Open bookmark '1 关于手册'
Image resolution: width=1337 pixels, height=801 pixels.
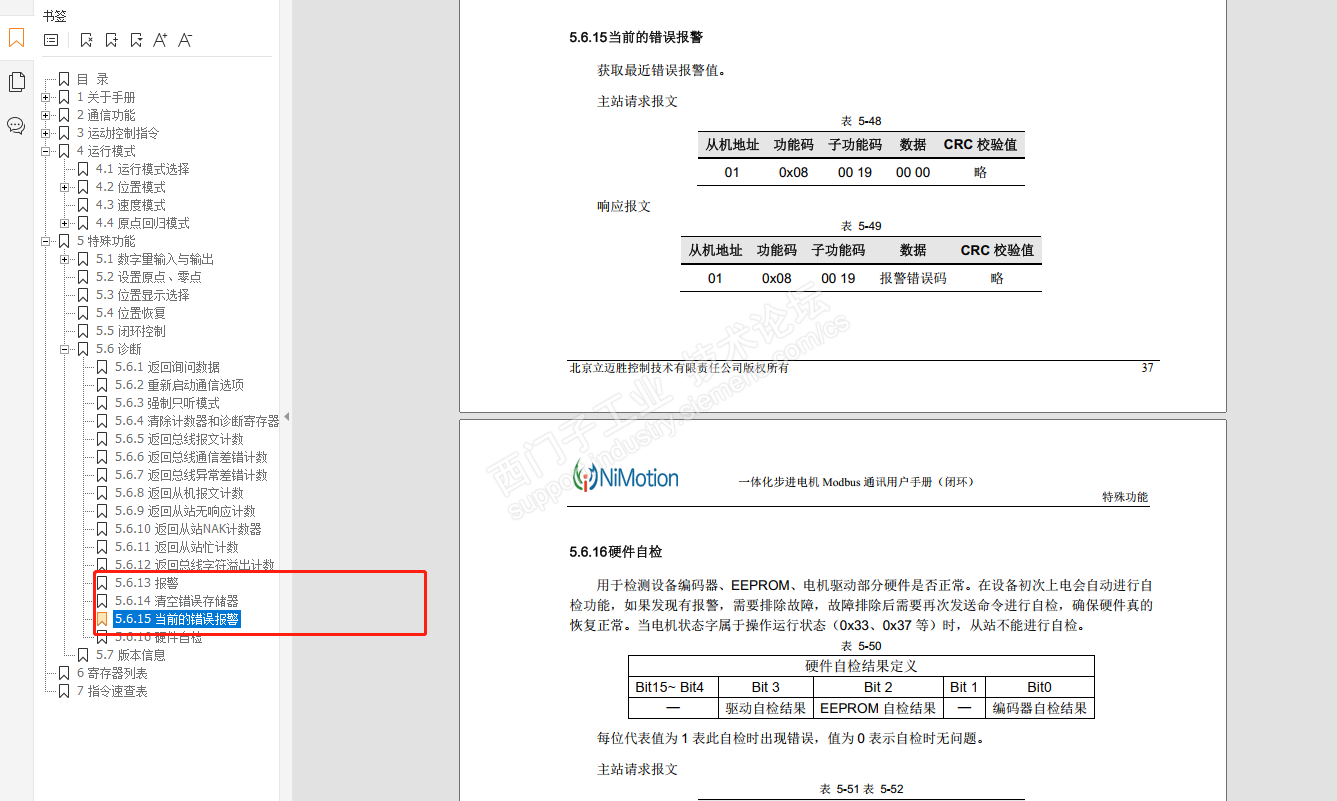click(x=106, y=97)
